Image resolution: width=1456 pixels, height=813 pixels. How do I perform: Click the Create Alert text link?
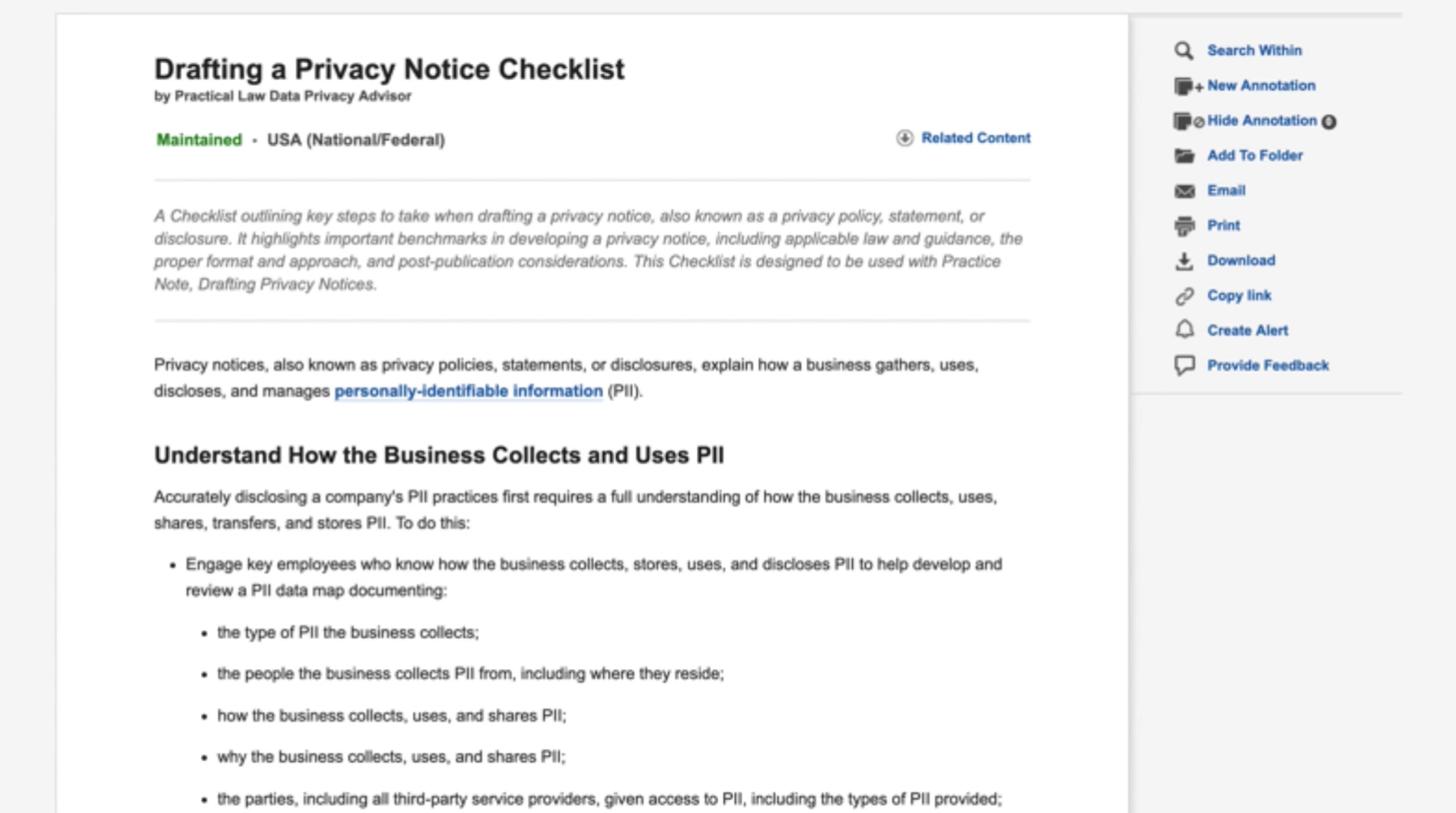(1247, 331)
